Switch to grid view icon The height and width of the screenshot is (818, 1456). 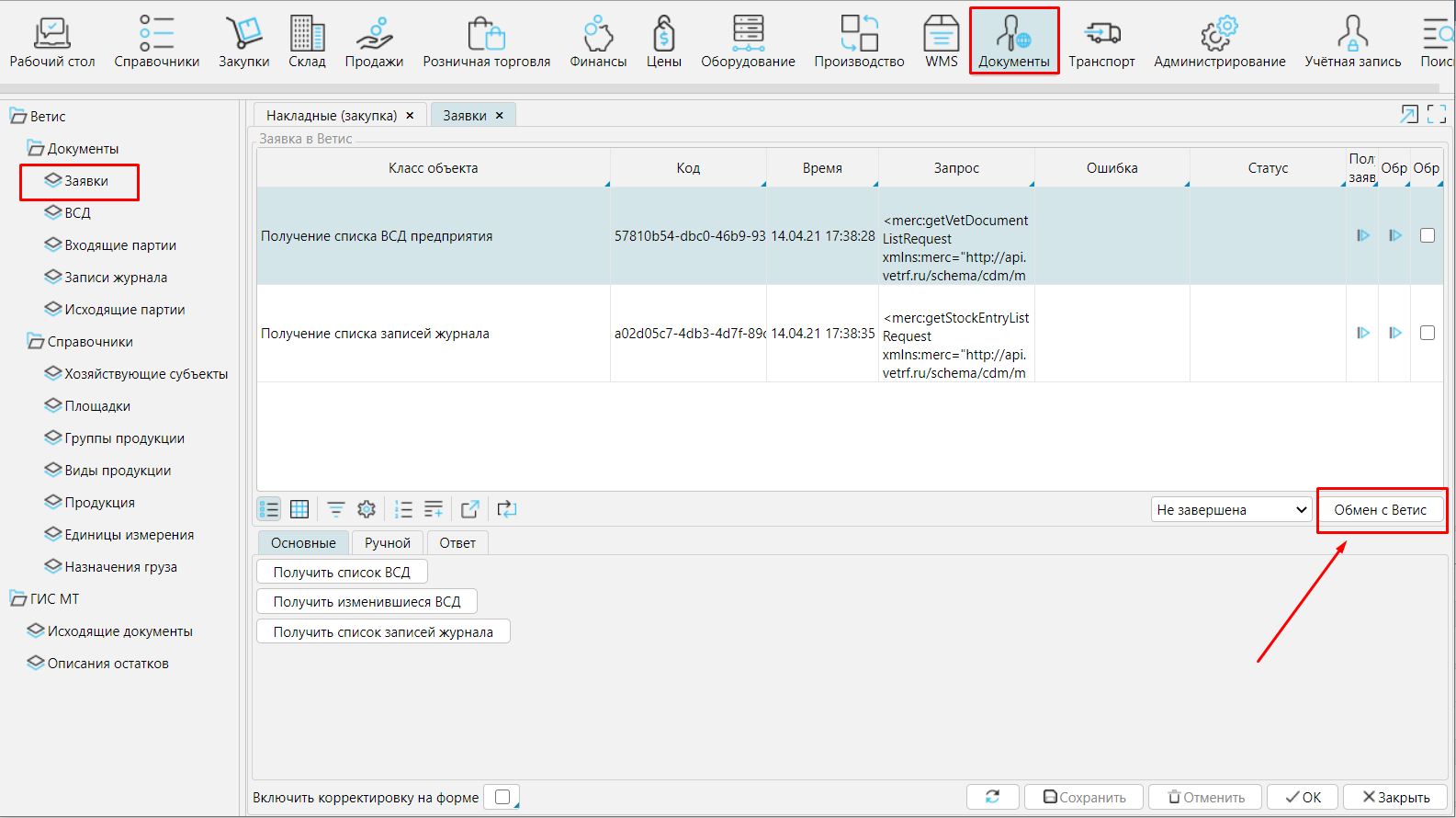coord(299,509)
